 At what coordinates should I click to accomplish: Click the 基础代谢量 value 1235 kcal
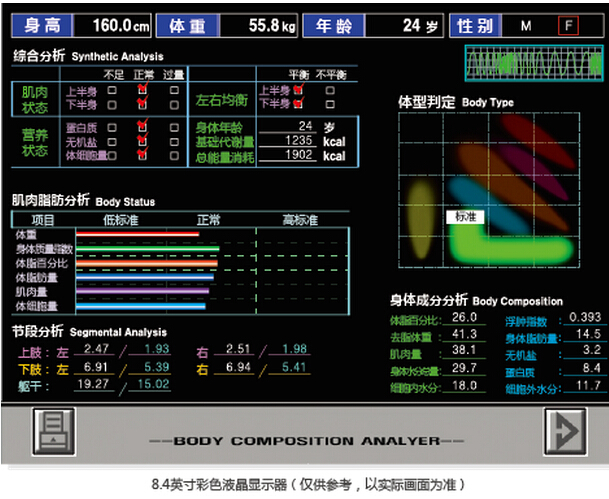[x=297, y=141]
